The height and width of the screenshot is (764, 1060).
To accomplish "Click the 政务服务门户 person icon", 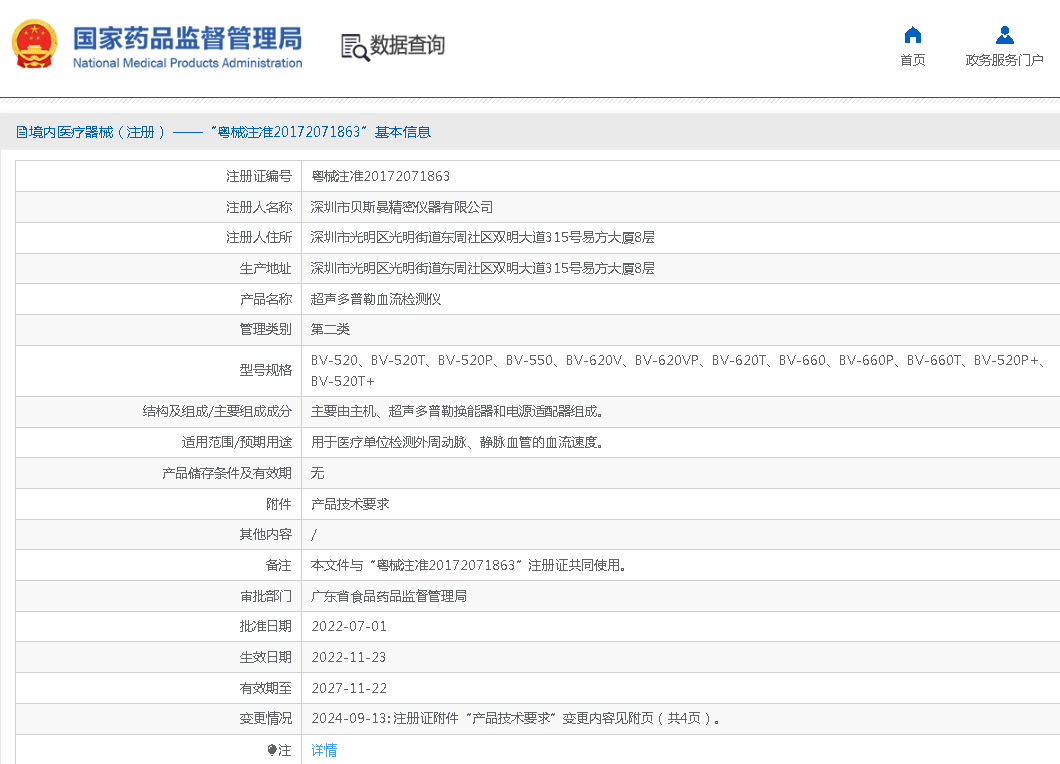I will point(1004,35).
